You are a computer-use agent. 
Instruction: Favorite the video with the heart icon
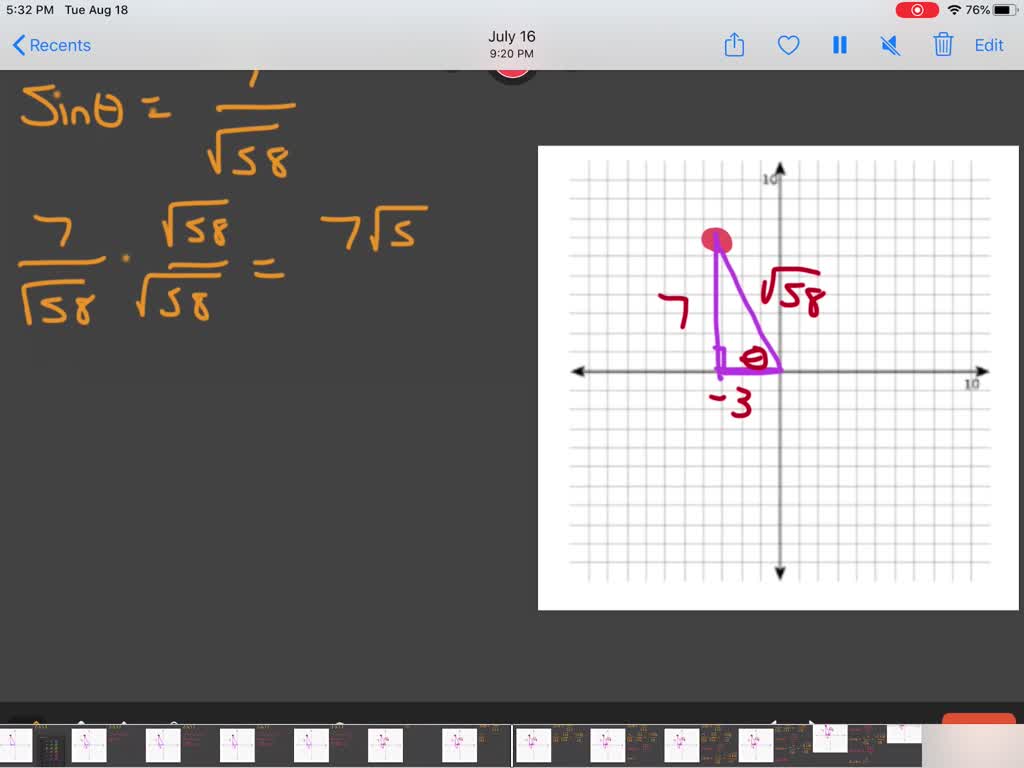788,45
